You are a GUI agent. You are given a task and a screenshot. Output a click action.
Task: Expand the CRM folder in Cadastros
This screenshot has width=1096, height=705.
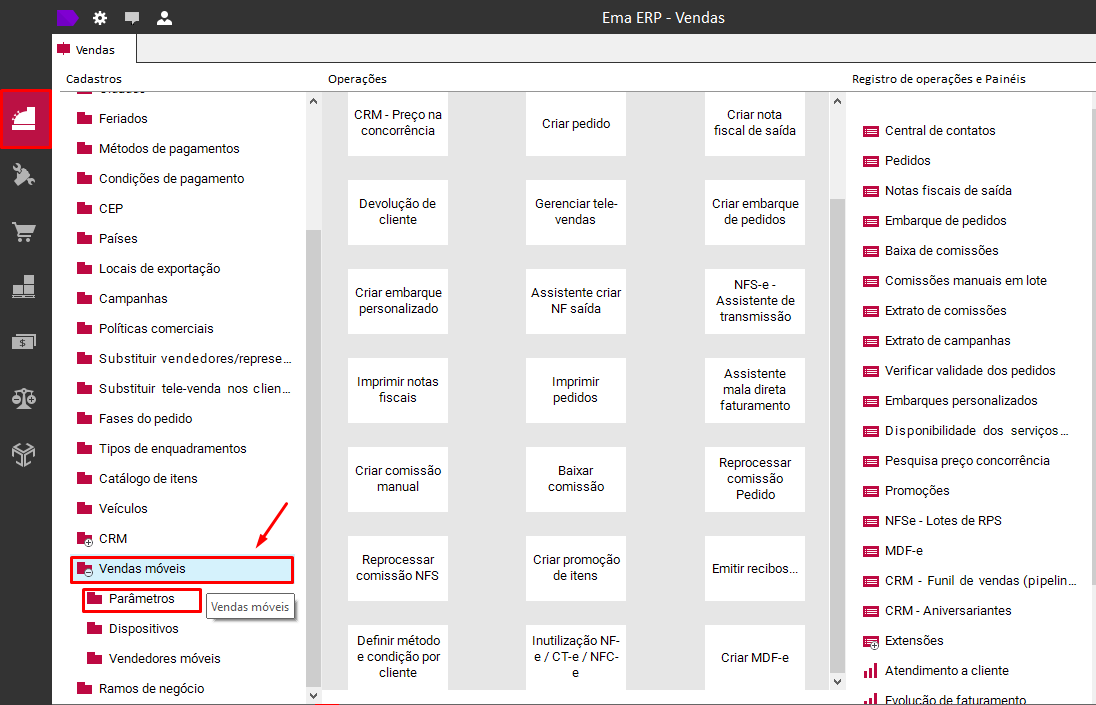pos(88,543)
